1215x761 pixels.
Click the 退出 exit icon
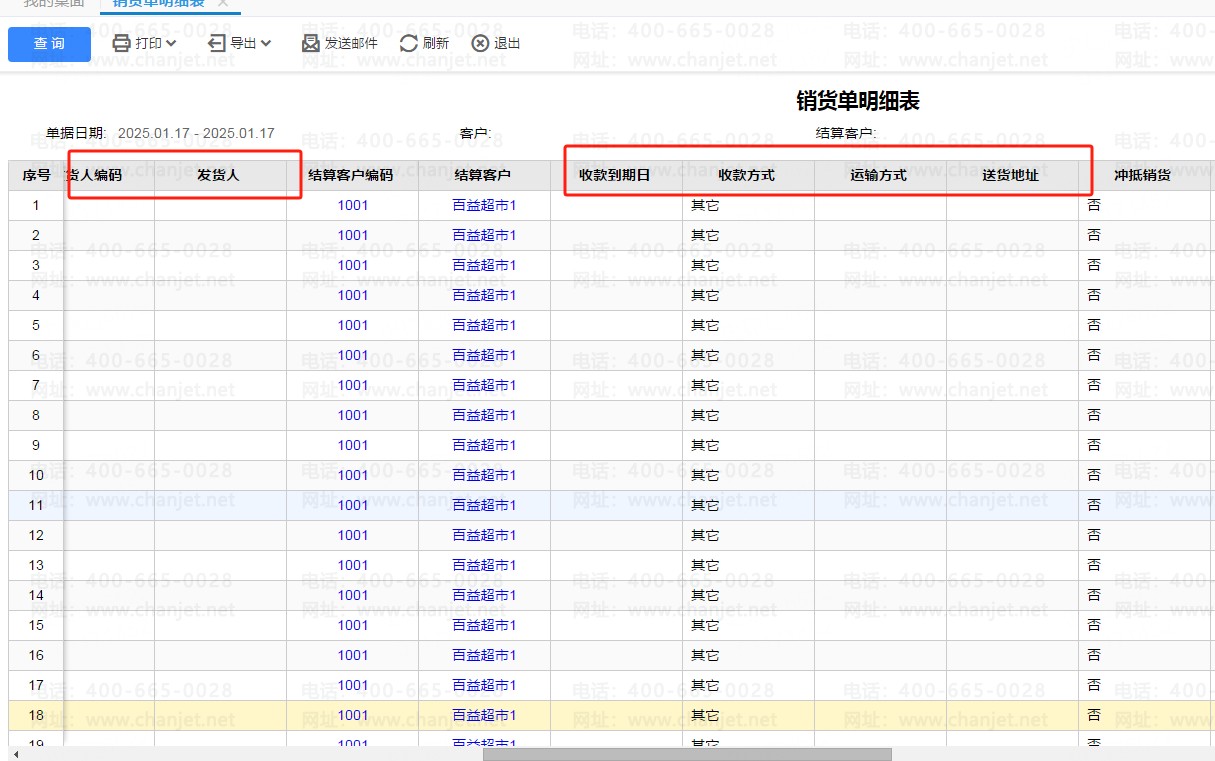pos(480,43)
